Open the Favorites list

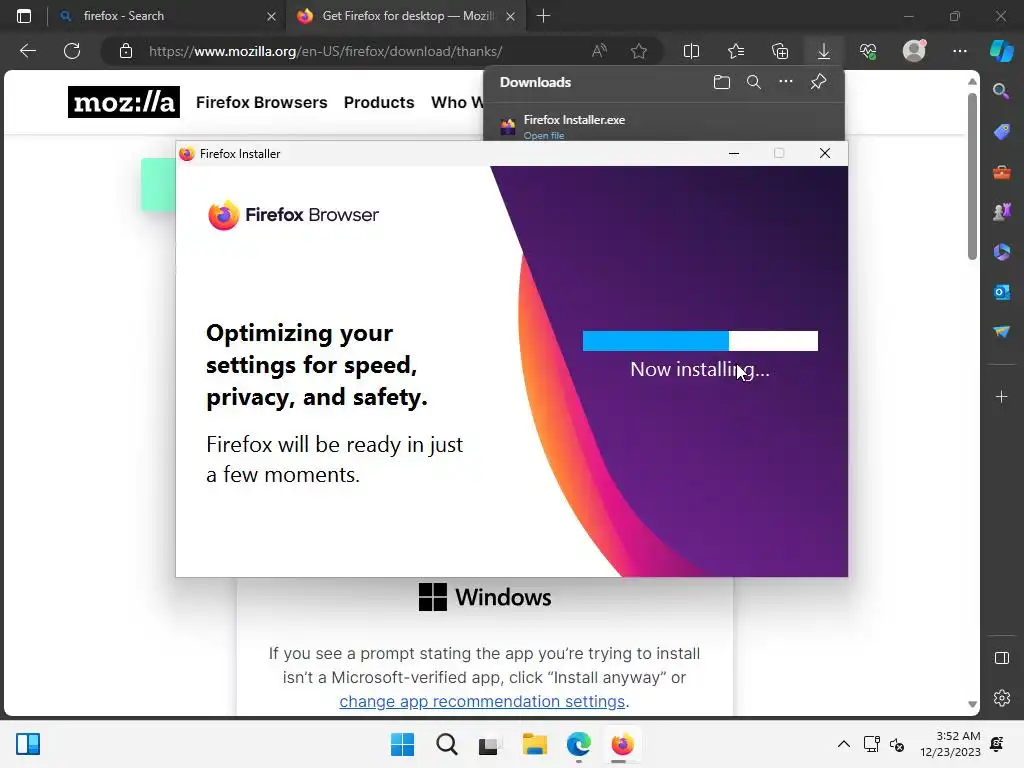click(736, 51)
